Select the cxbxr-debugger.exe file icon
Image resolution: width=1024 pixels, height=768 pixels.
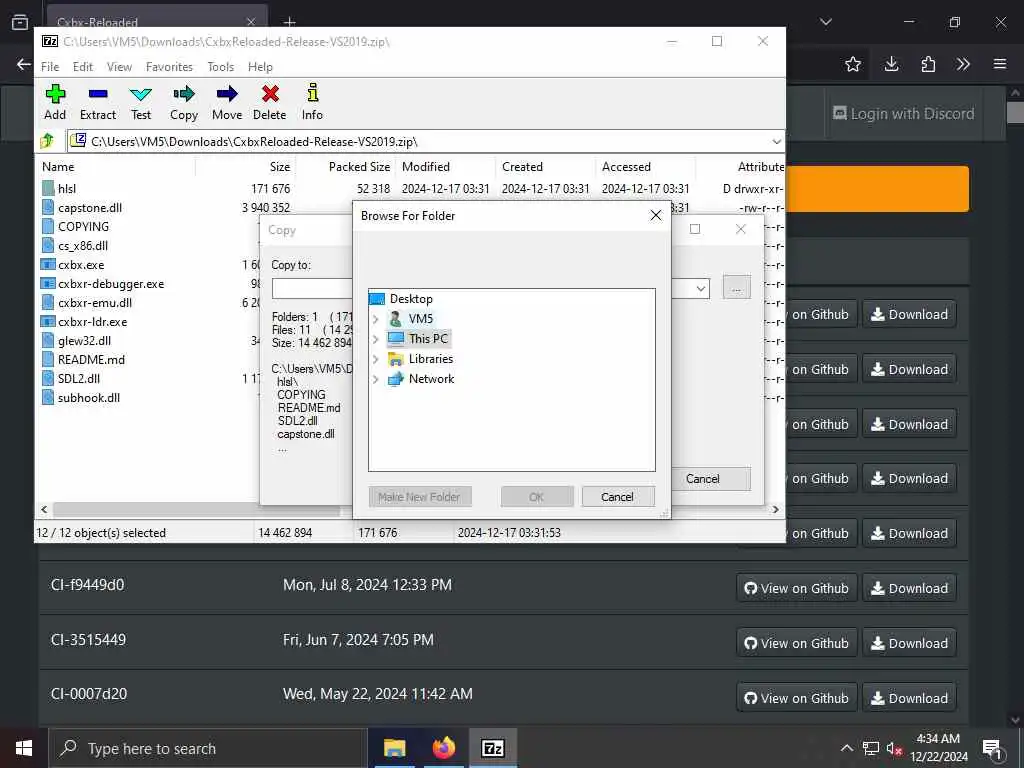coord(48,283)
